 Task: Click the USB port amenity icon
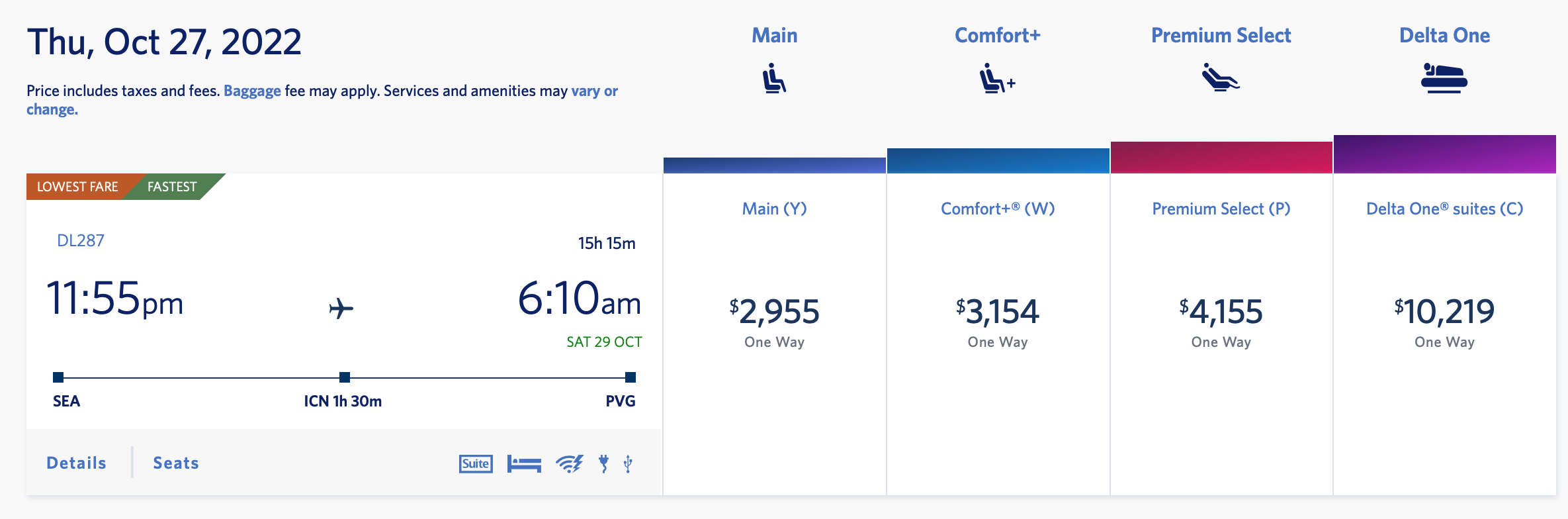[628, 463]
